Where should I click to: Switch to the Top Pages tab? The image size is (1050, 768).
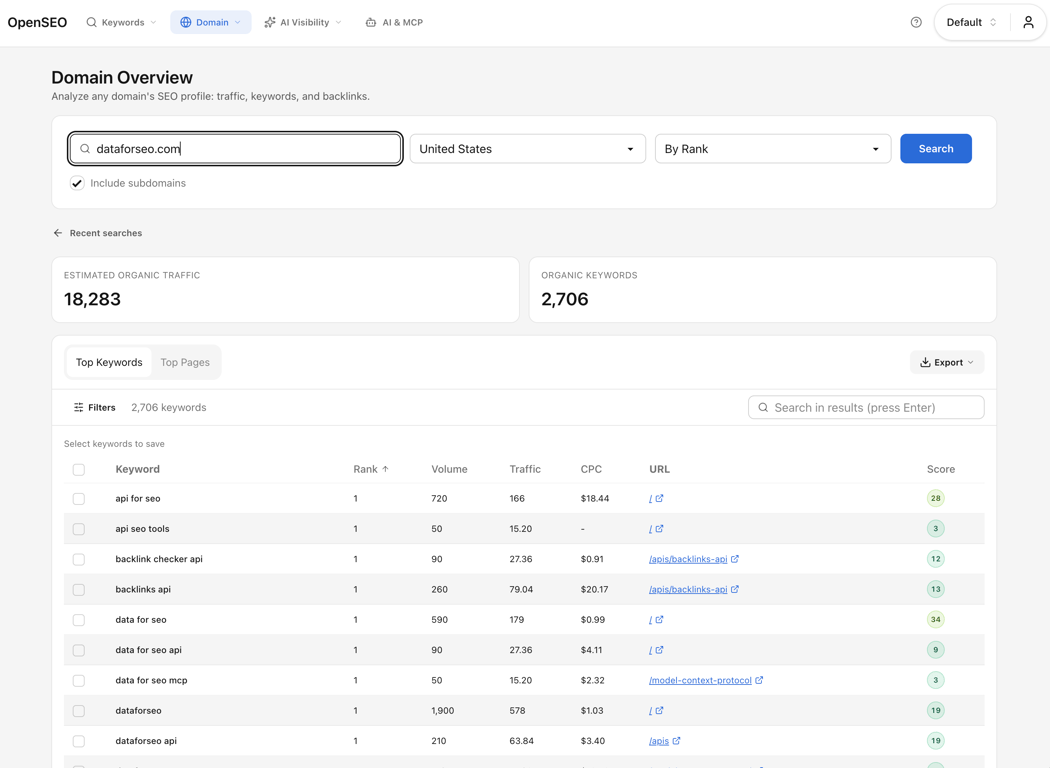[x=185, y=362]
